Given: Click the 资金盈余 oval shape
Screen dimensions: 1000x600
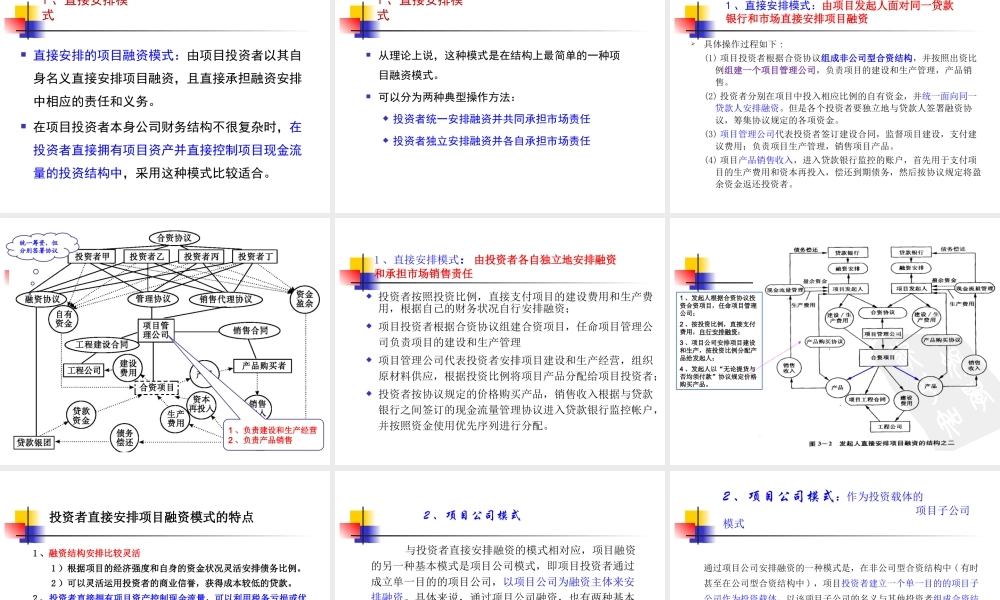Looking at the screenshot, I should point(303,300).
